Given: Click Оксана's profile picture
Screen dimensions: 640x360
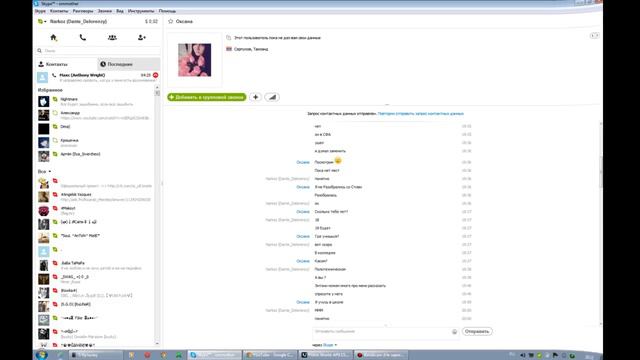Looking at the screenshot, I should (195, 60).
